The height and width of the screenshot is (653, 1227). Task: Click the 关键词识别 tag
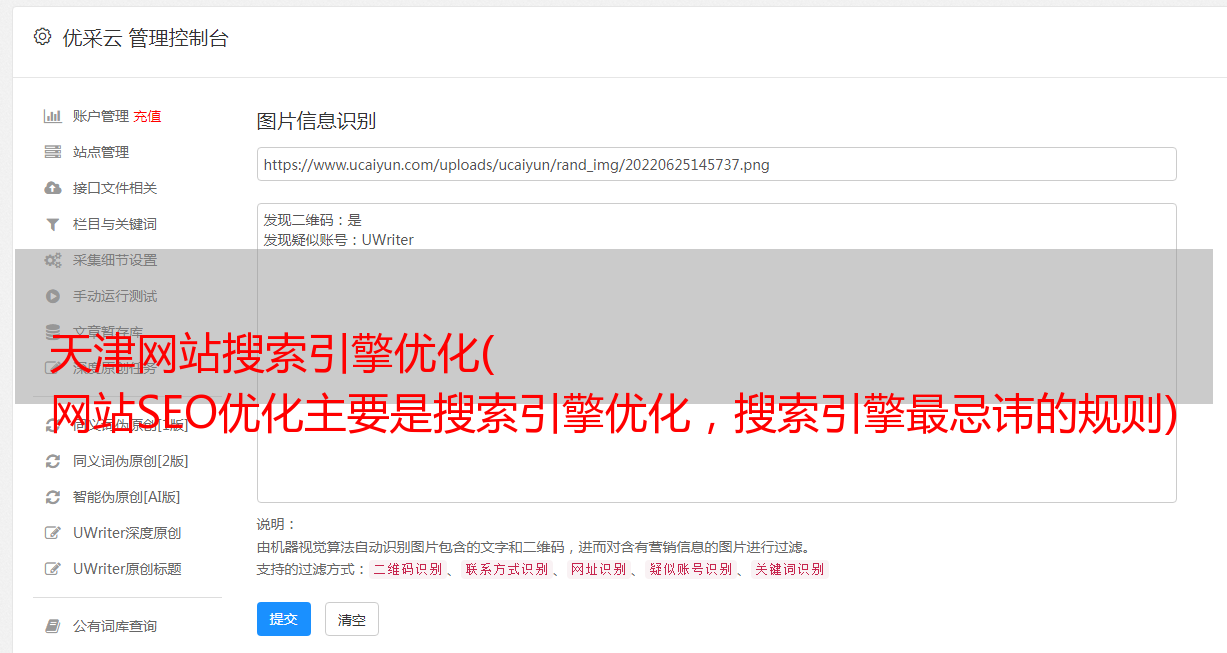click(x=790, y=569)
